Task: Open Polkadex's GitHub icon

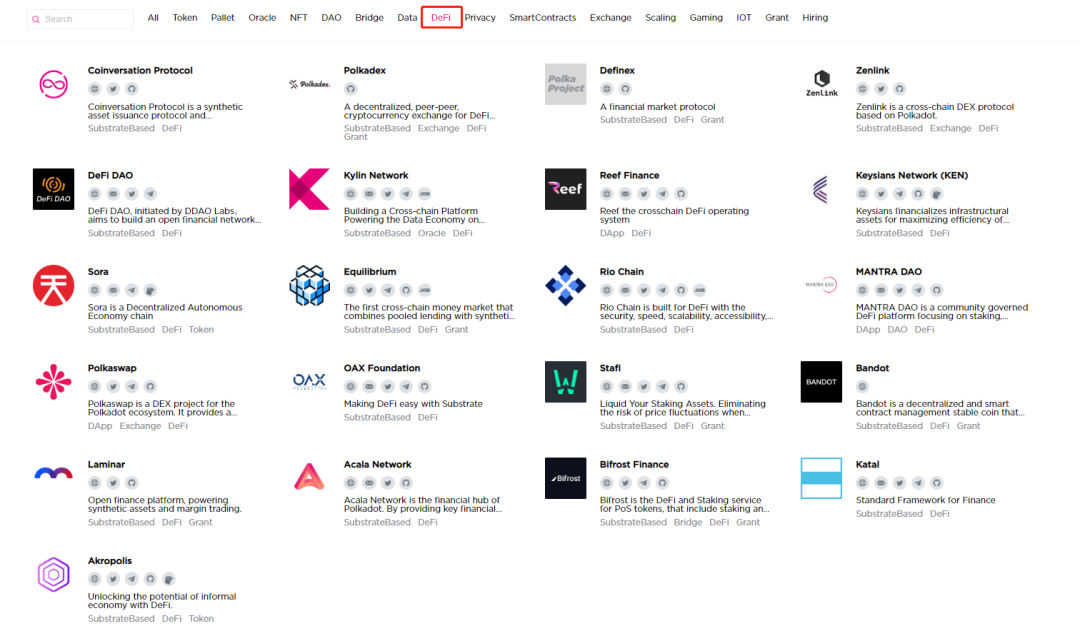Action: 351,89
